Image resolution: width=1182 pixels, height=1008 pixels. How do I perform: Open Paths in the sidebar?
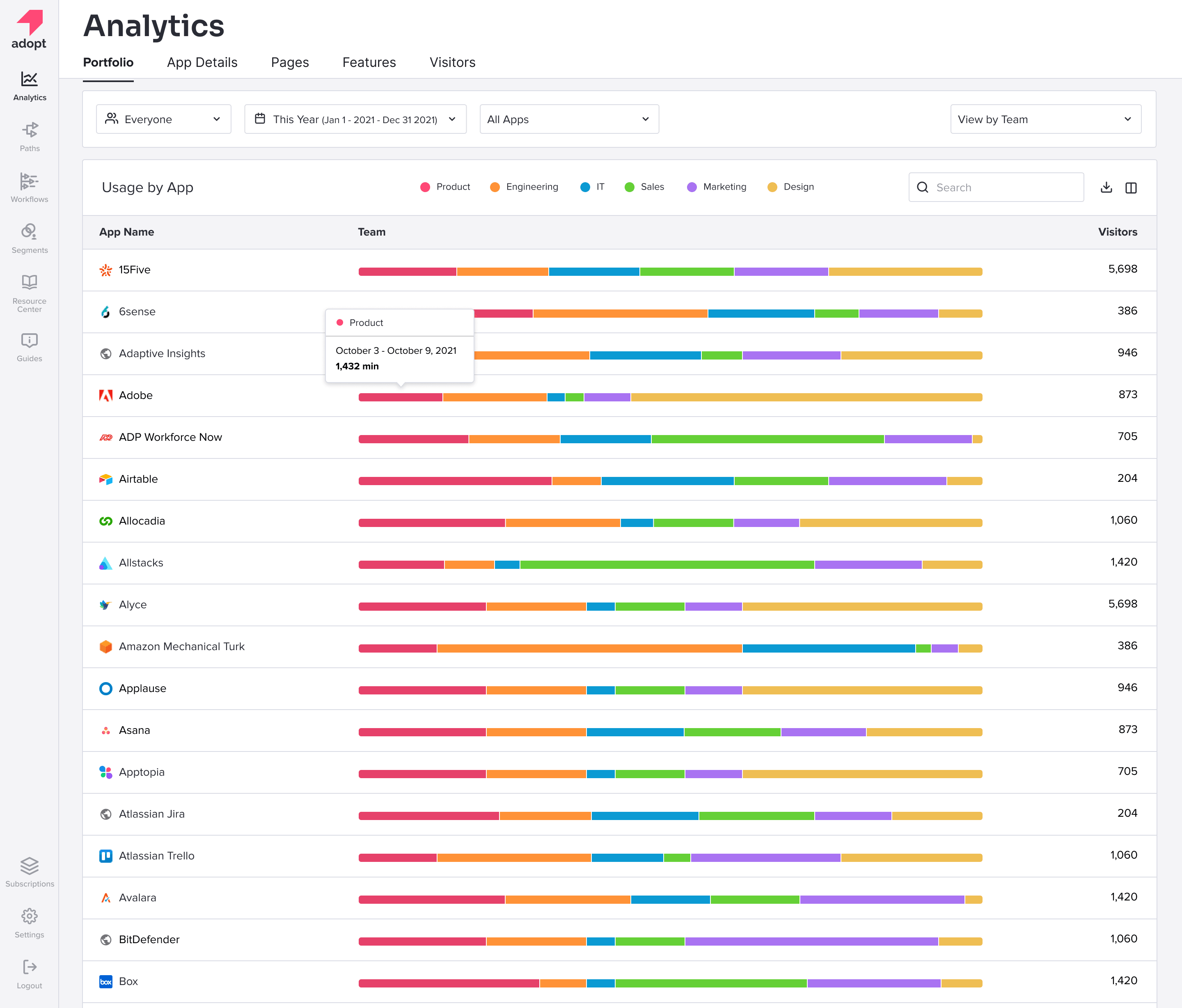tap(30, 137)
